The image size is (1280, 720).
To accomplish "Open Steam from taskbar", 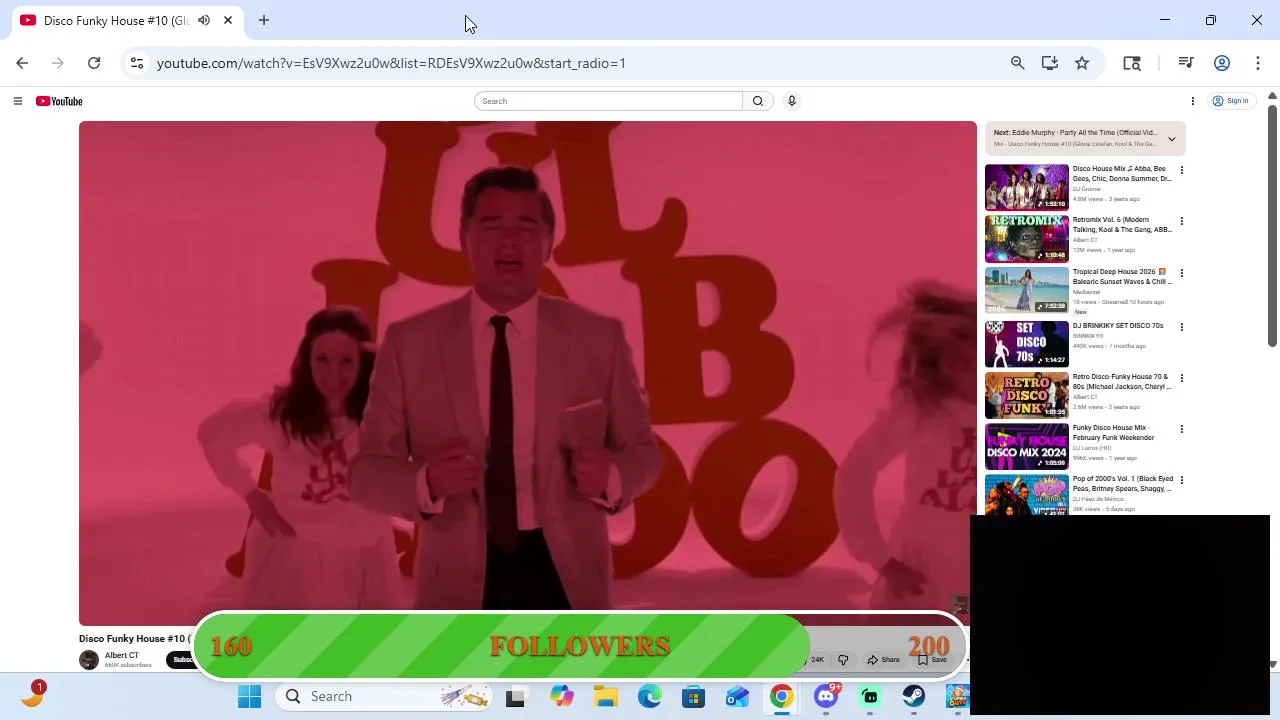I will tap(914, 696).
